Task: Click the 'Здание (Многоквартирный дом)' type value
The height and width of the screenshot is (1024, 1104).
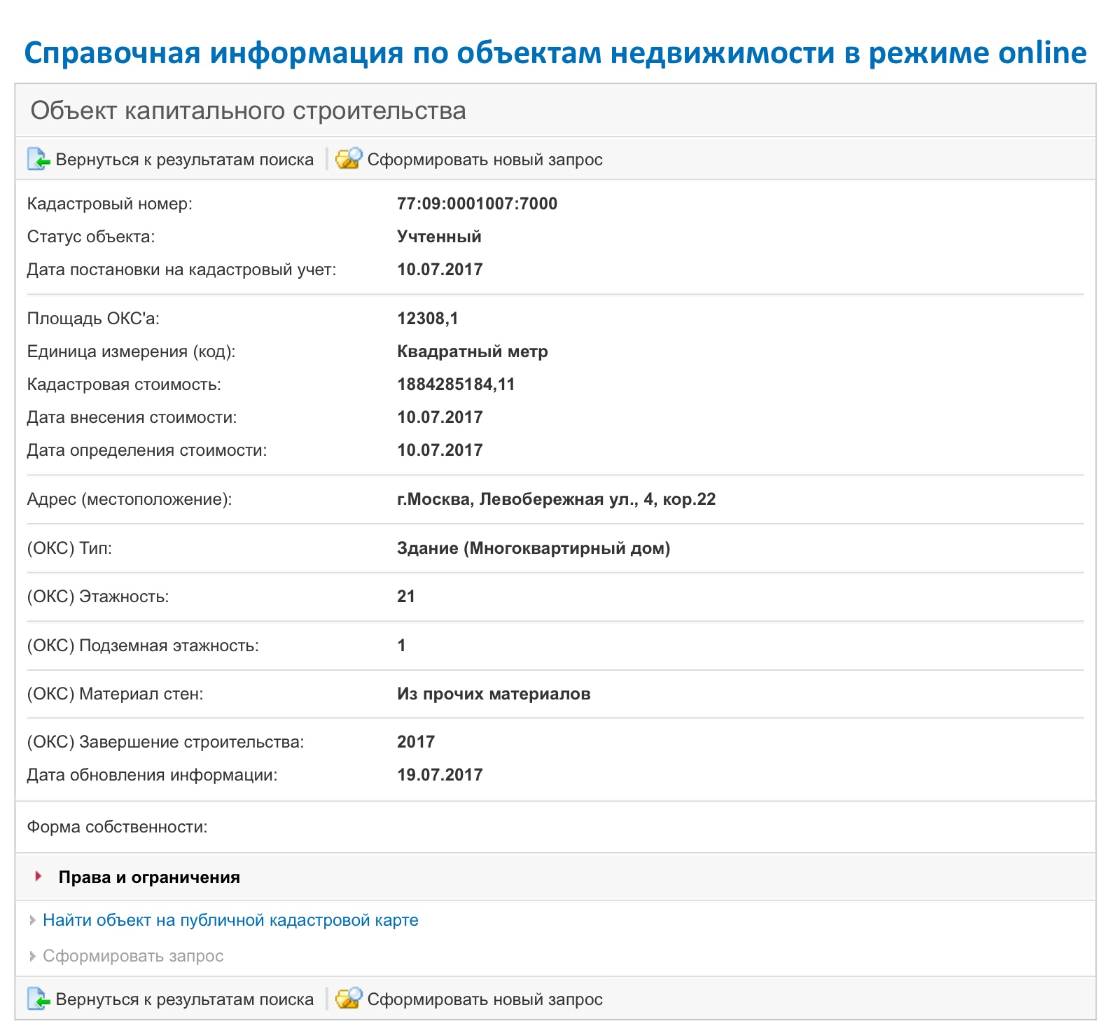Action: pyautogui.click(x=533, y=548)
